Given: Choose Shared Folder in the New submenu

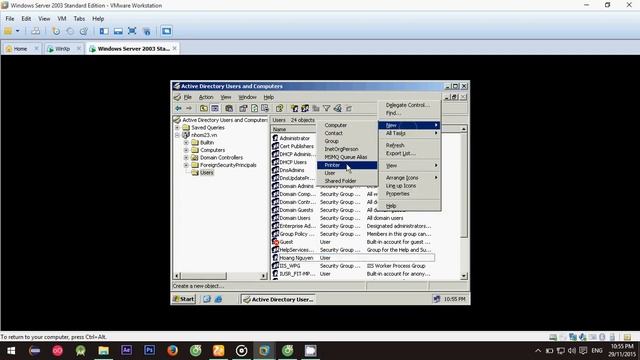Looking at the screenshot, I should [x=347, y=181].
